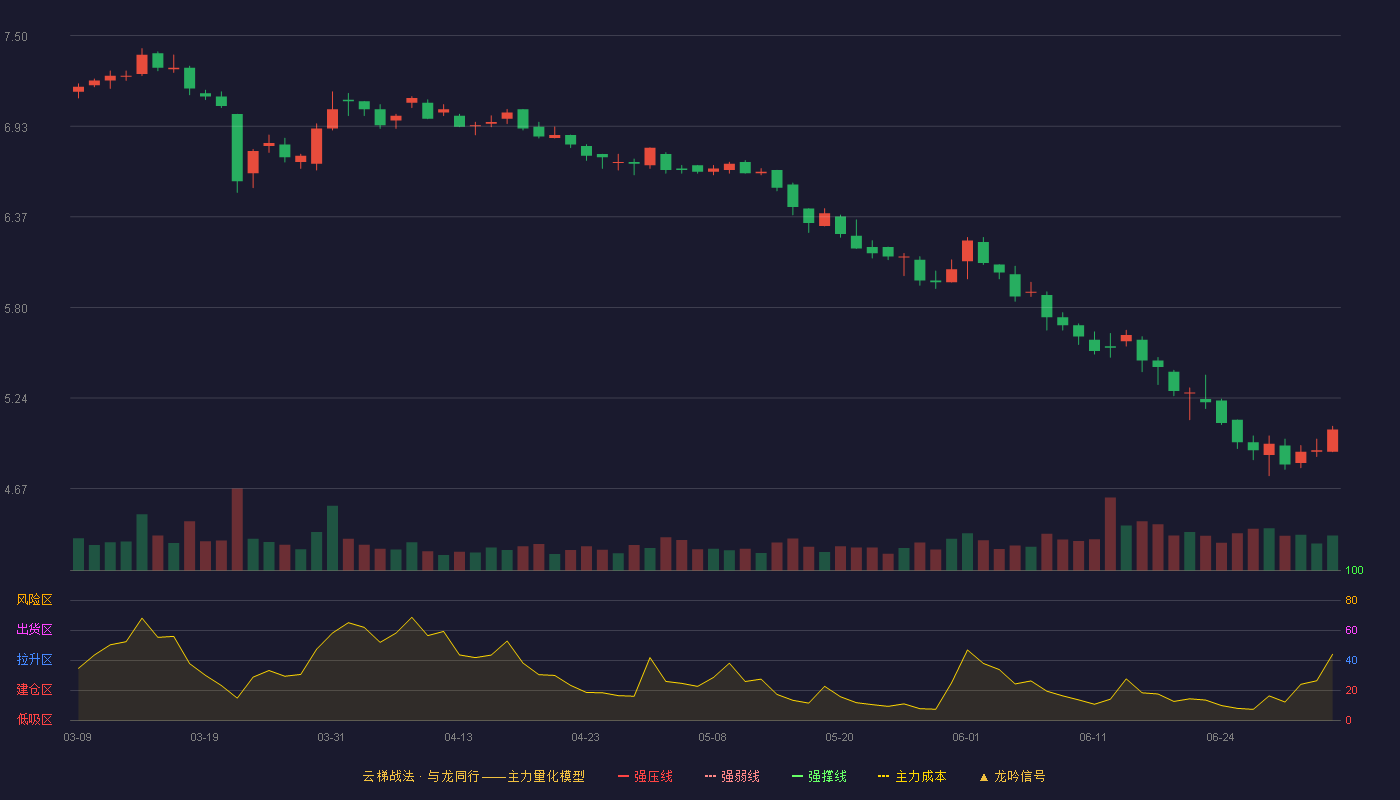Toggle the 主力成本 legend series
The height and width of the screenshot is (800, 1400).
912,776
